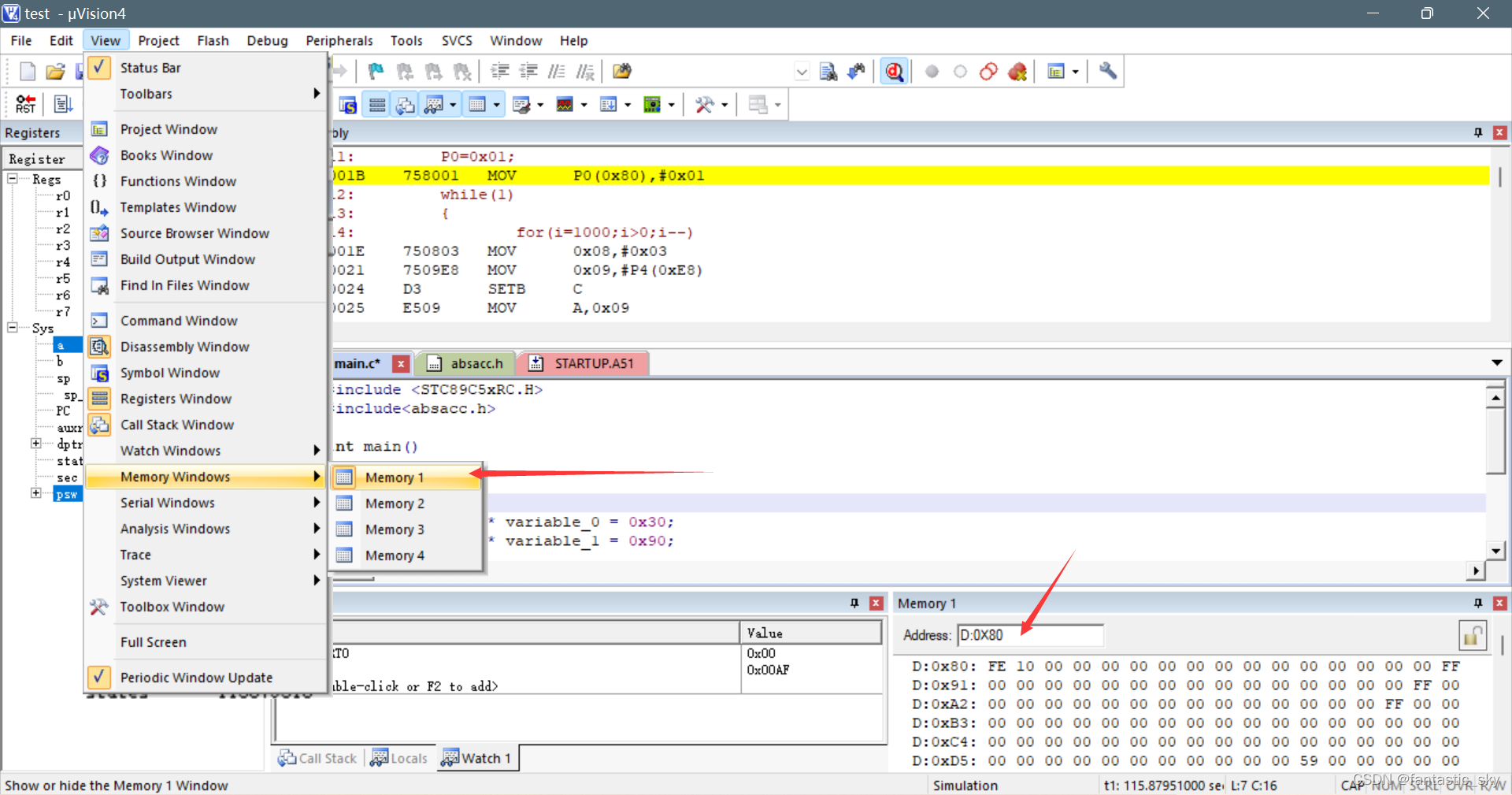Screen dimensions: 1512x795
Task: Select Memory 1 from the submenu
Action: pos(406,477)
